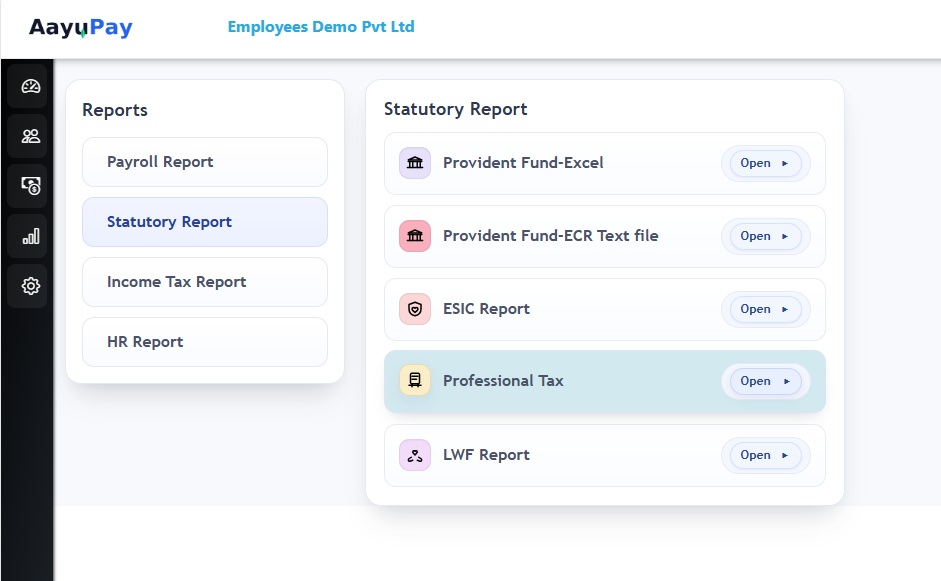Click the yellow receipt icon for Professional Tax
Image resolution: width=941 pixels, height=581 pixels.
pyautogui.click(x=415, y=381)
